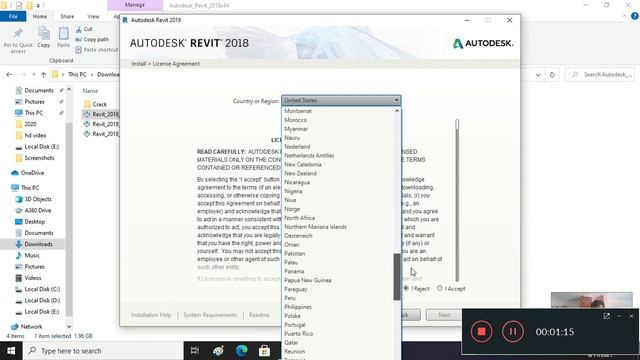Viewport: 640px width, 360px height.
Task: Pop out the recorder widget
Action: (x=607, y=316)
